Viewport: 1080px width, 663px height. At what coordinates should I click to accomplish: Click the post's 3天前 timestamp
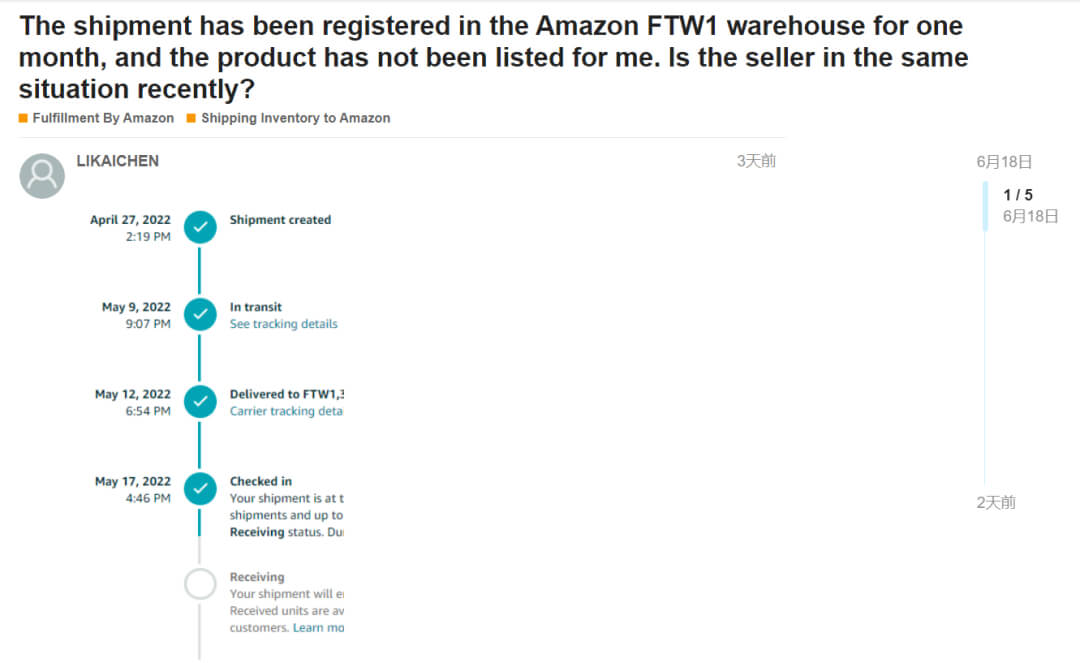(756, 161)
